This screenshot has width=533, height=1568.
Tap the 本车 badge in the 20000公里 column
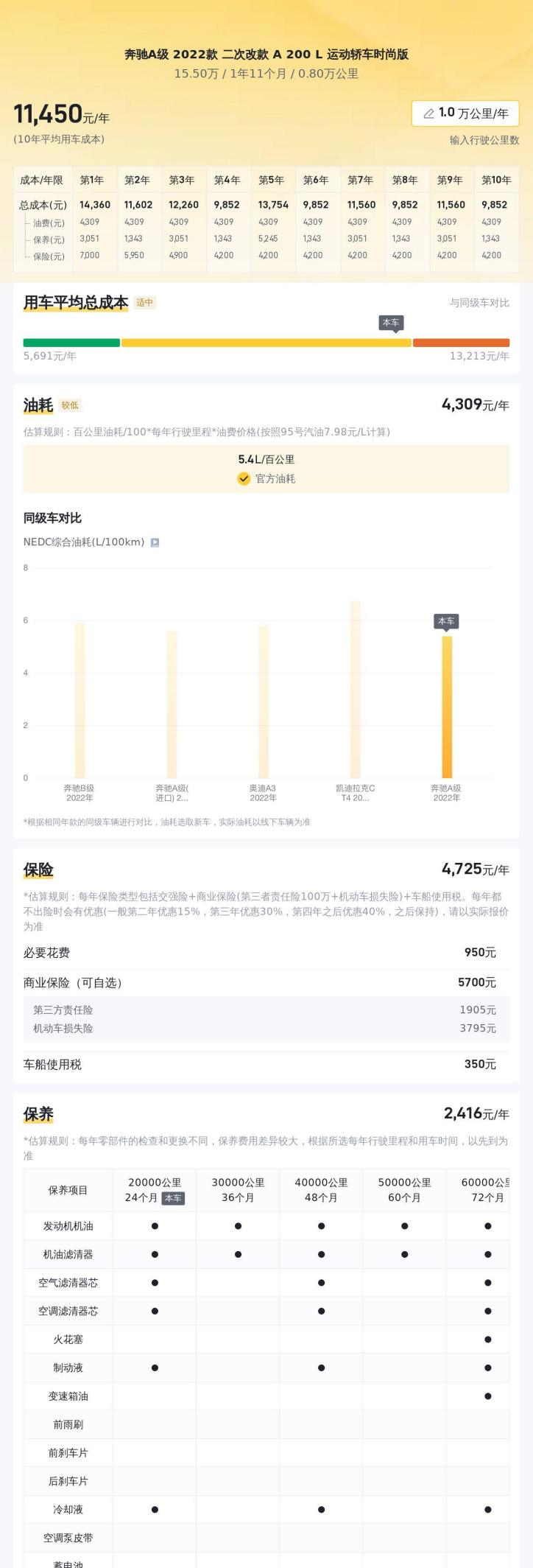pos(173,1198)
